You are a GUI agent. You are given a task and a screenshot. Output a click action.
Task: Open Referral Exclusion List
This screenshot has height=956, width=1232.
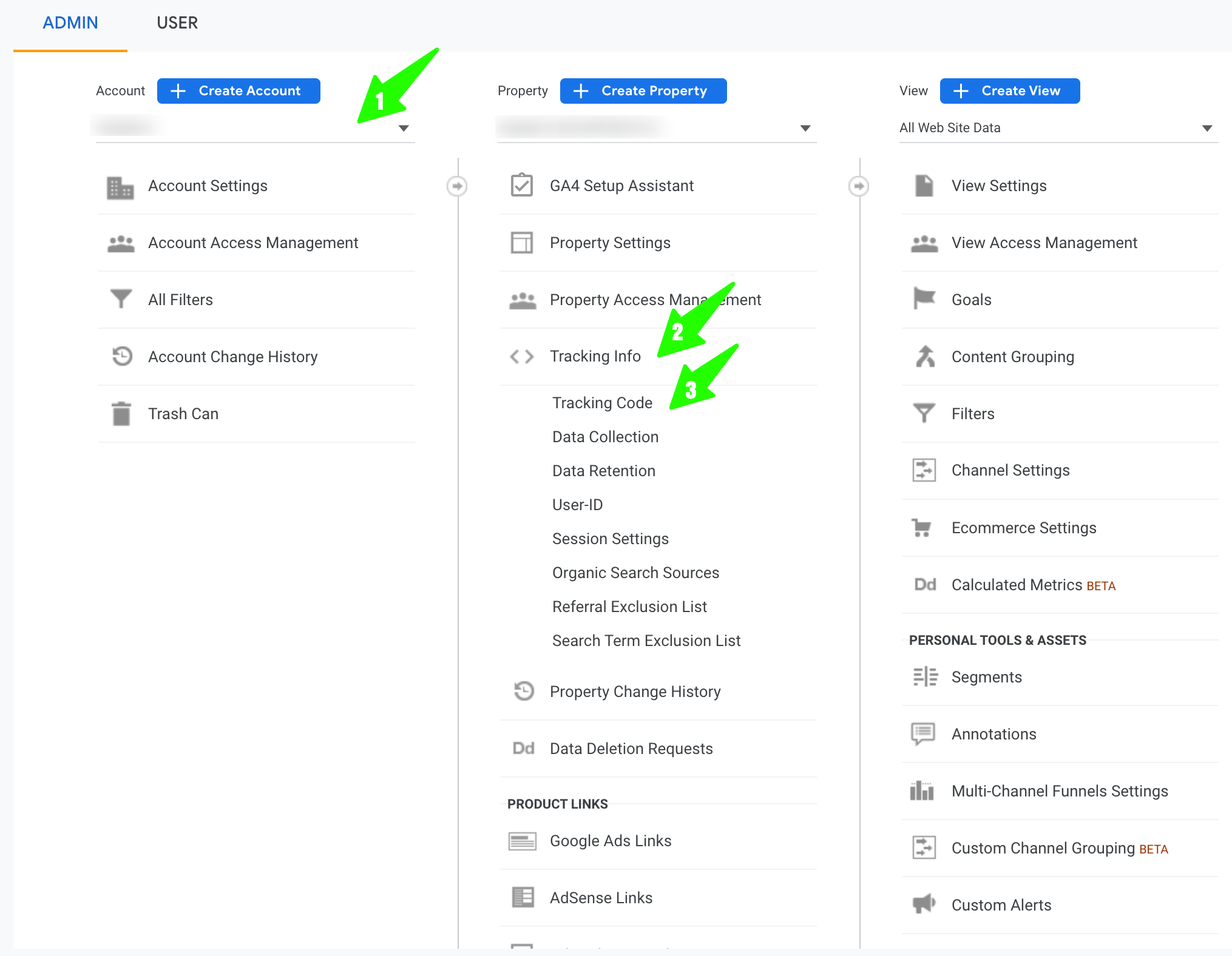point(629,607)
